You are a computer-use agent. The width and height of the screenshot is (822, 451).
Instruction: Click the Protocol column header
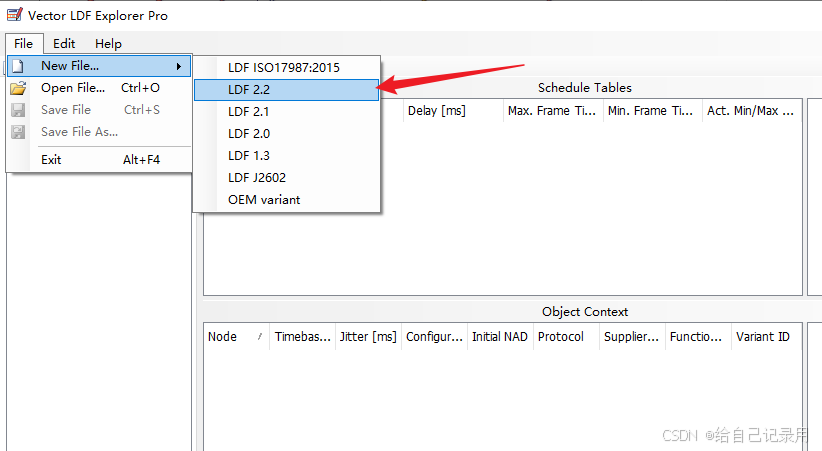pos(567,337)
